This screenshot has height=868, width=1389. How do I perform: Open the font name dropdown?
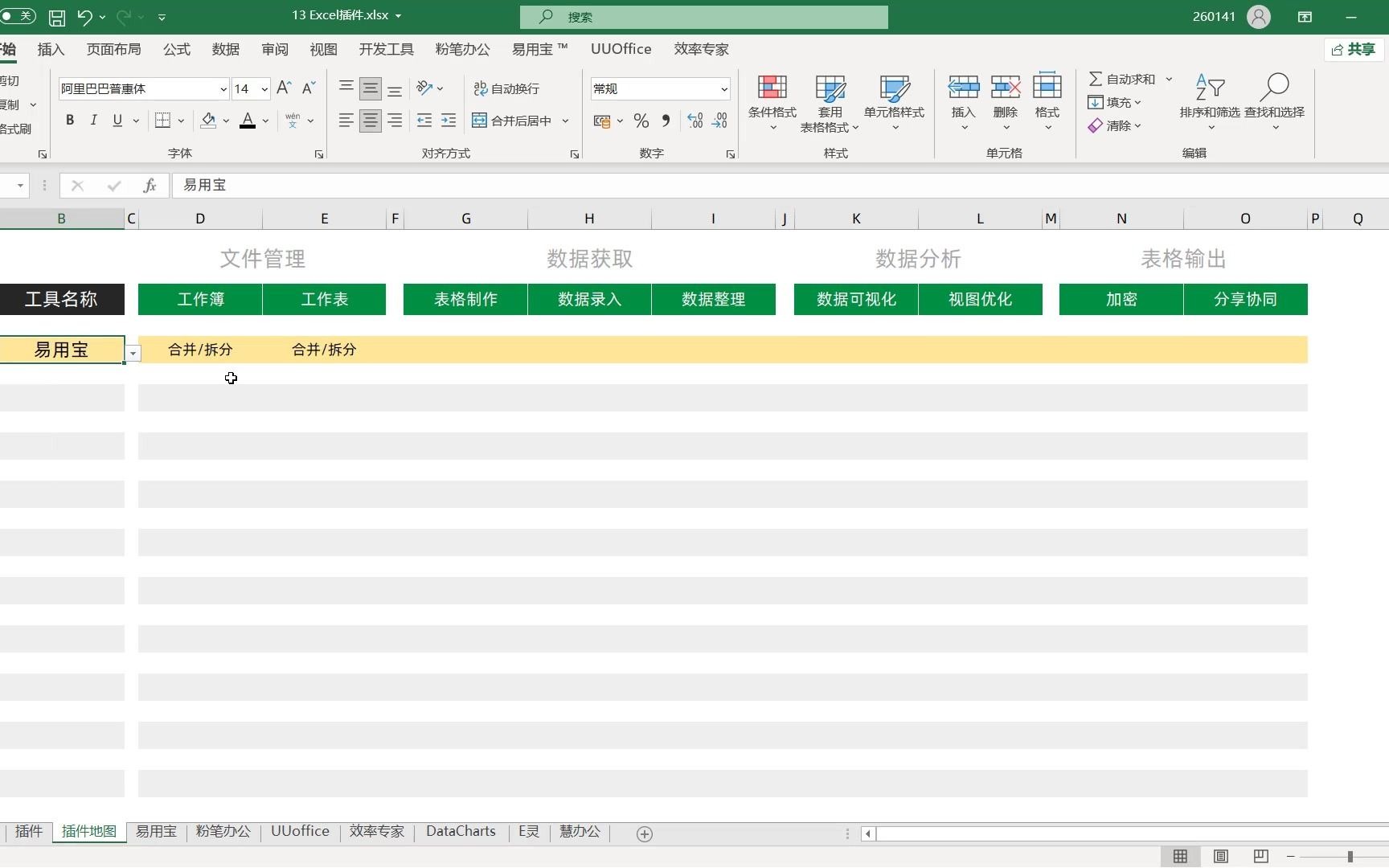[x=223, y=89]
